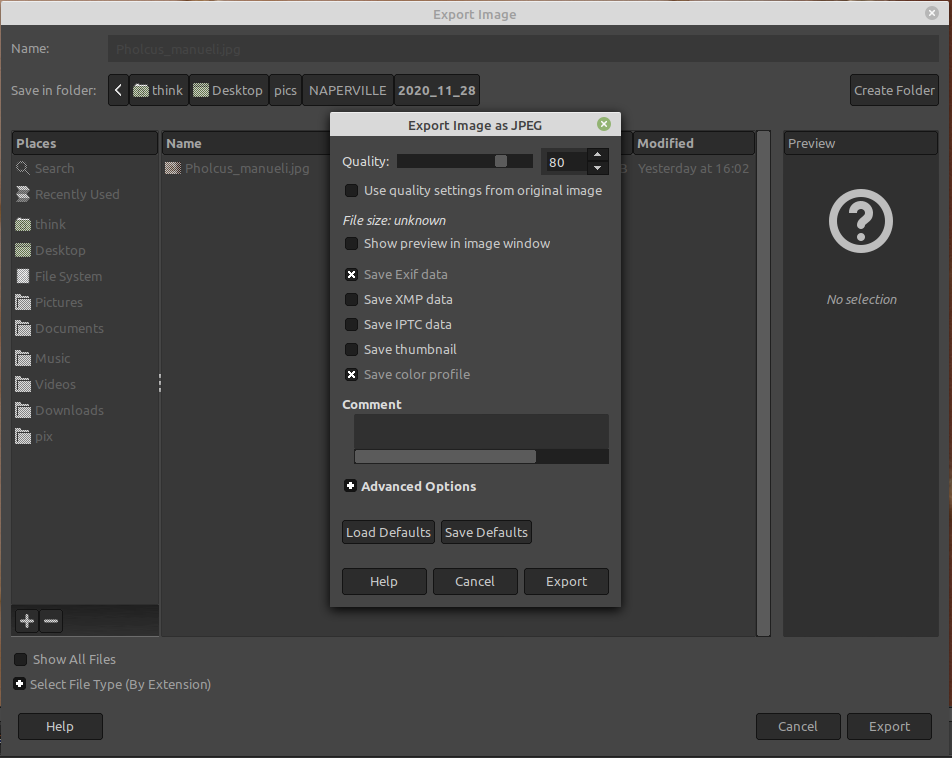Increase Quality with up stepper arrow

597,155
